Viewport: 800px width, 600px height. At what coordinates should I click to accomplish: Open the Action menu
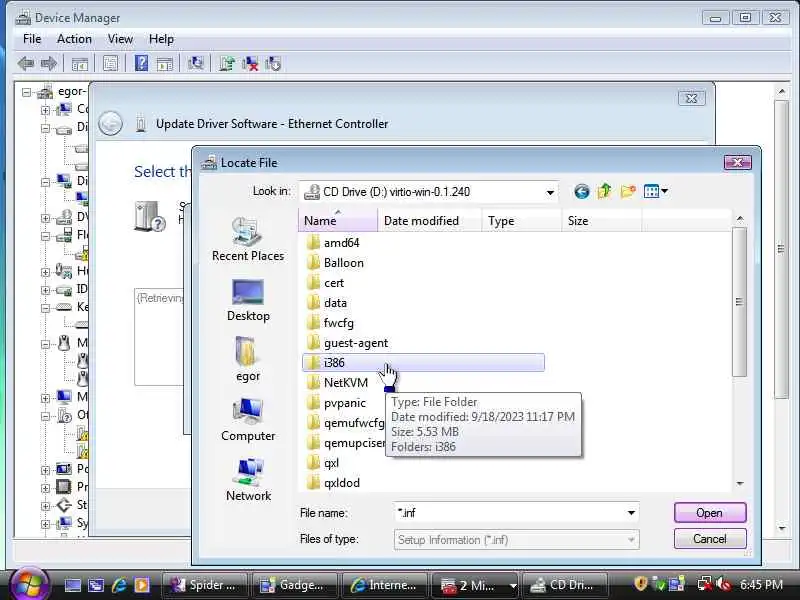74,39
